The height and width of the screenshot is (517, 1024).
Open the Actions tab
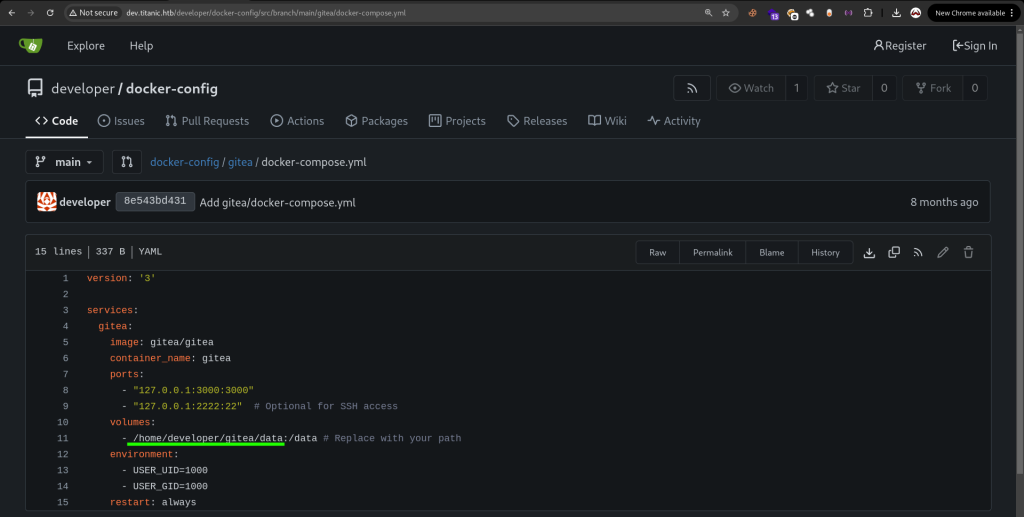(297, 121)
